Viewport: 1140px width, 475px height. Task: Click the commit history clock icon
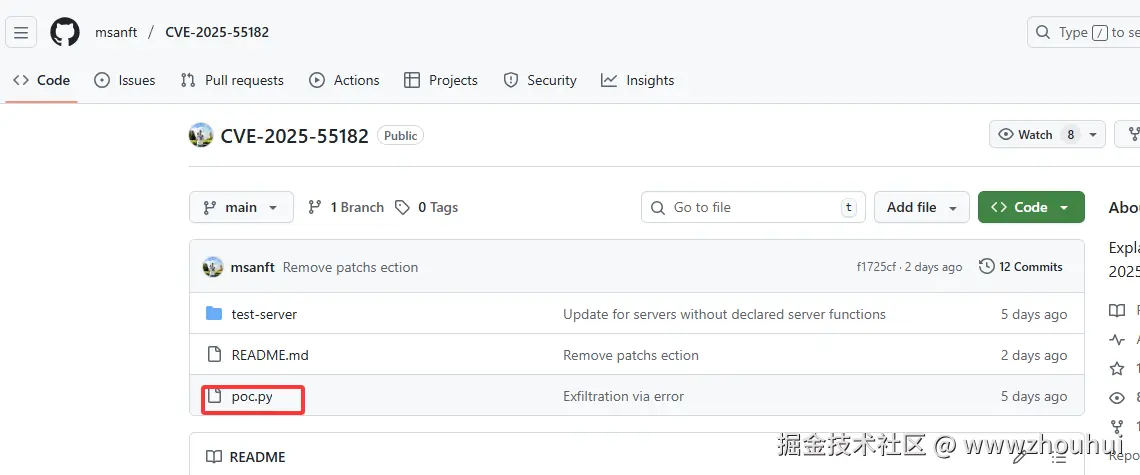(x=987, y=267)
